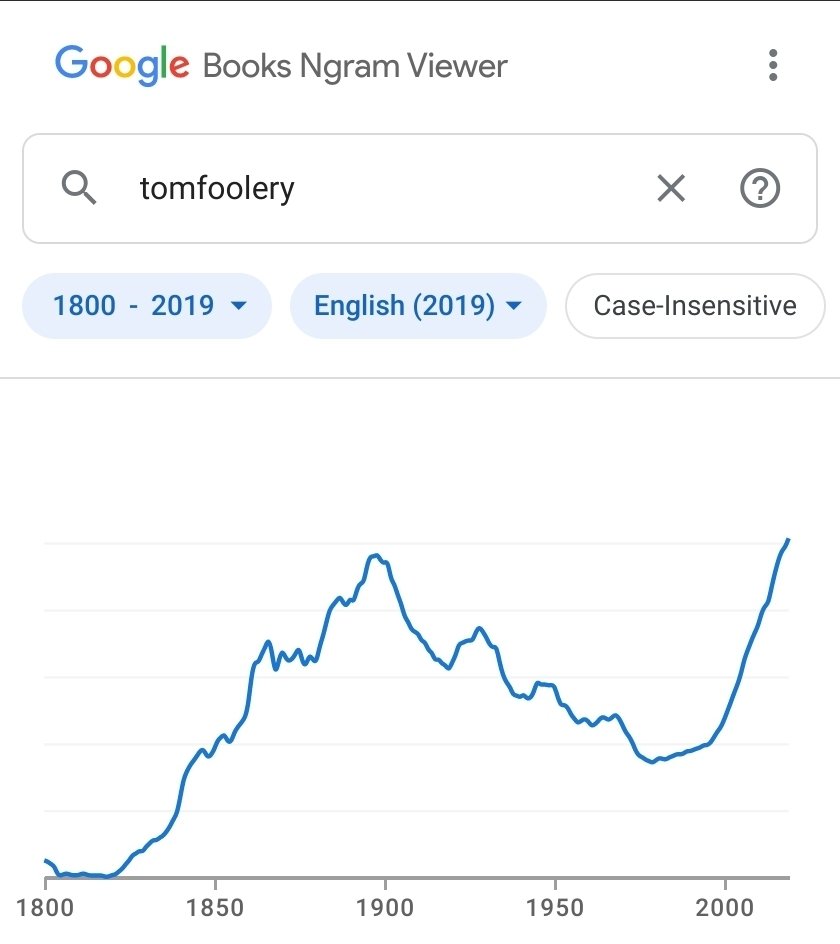
Task: Click the arrow on year range chip
Action: 239,306
